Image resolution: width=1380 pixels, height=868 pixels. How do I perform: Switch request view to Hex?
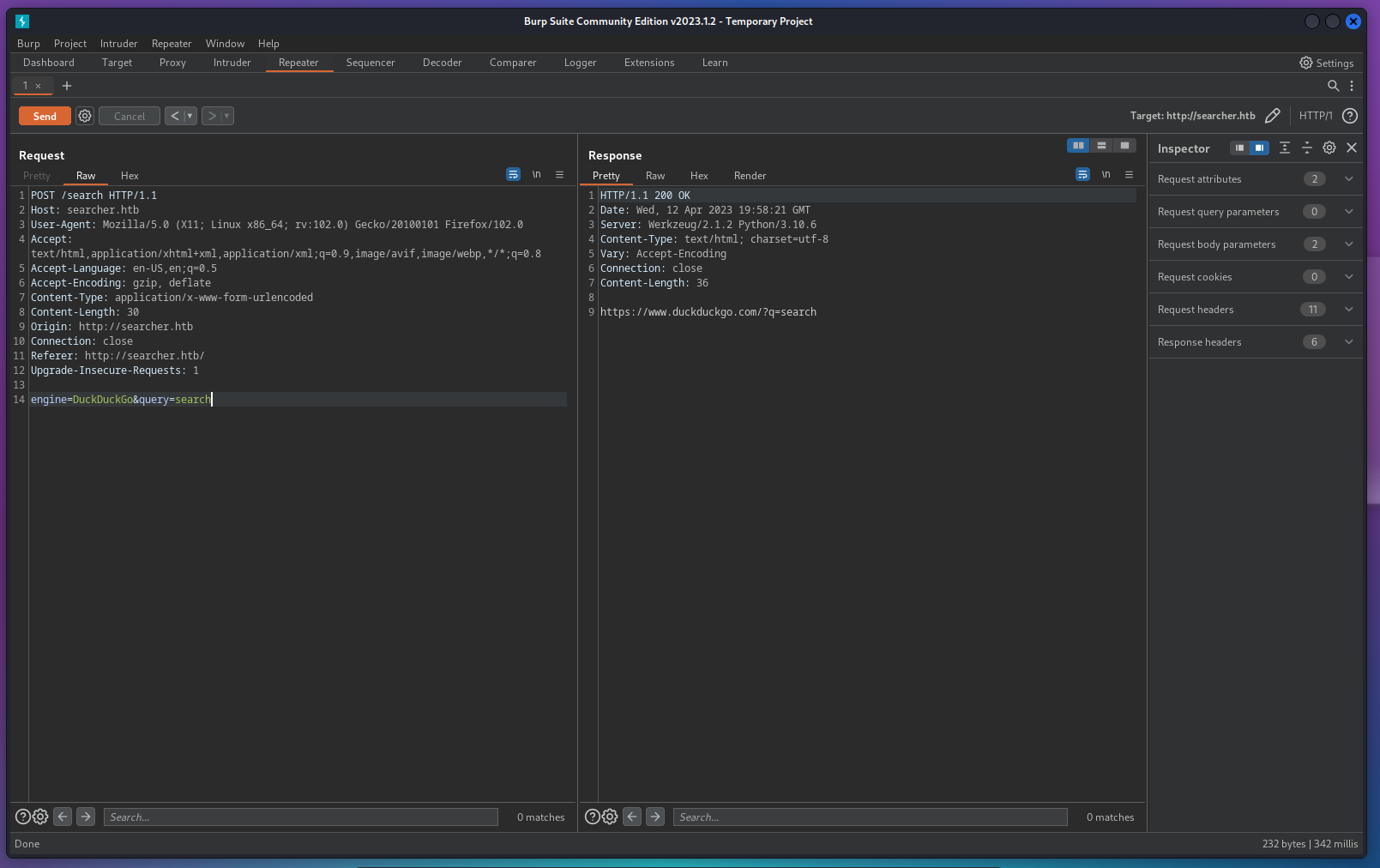[130, 175]
